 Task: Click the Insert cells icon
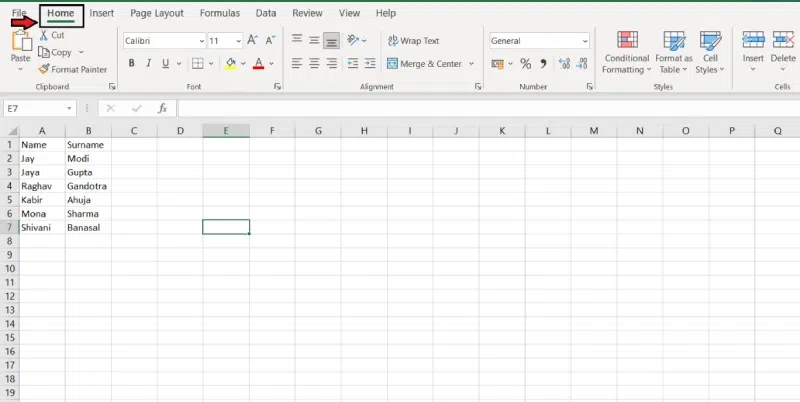coord(753,40)
